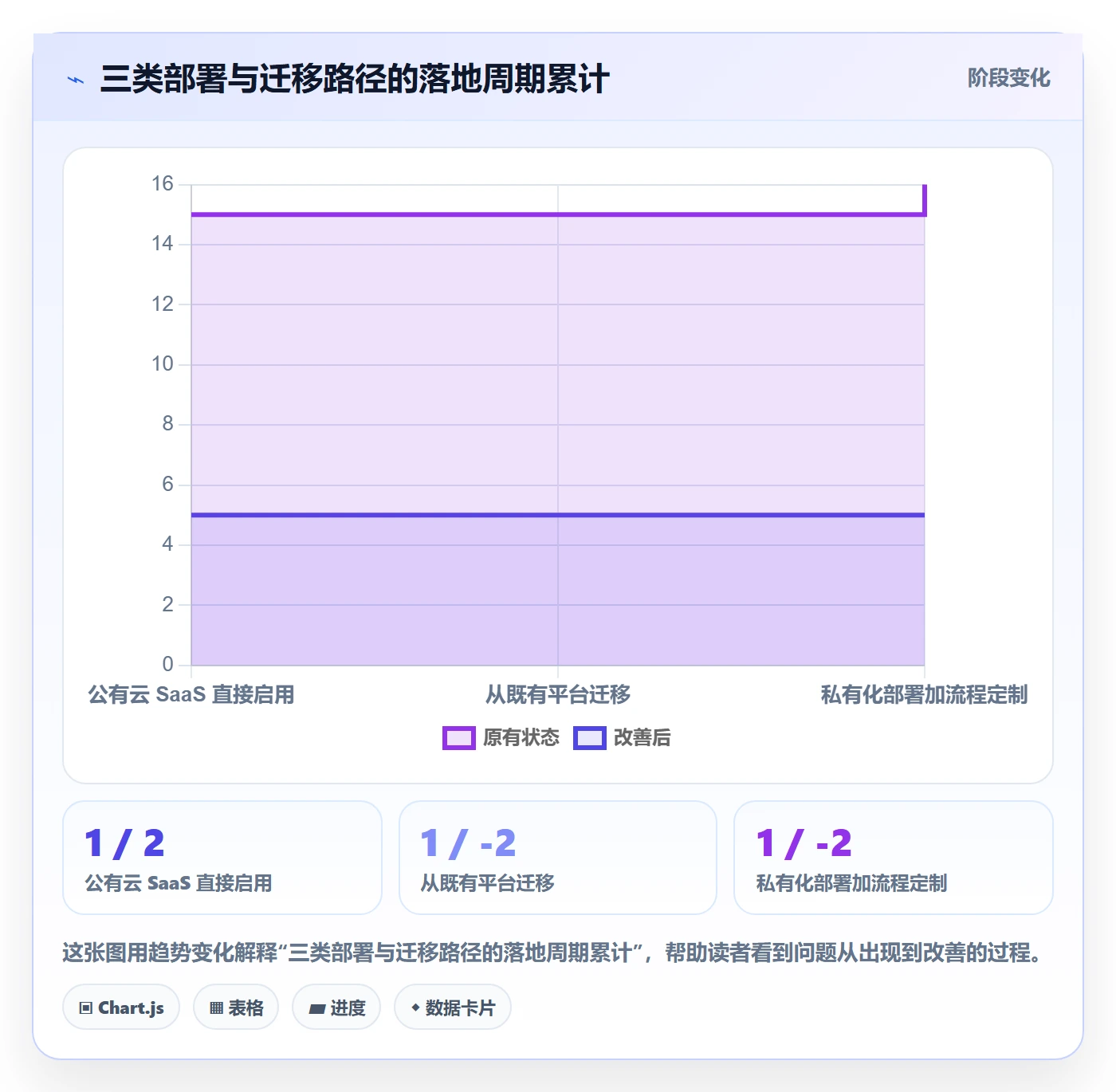Select the 从既有平台迁移 stat card
Screen dimensions: 1116x1092
click(558, 858)
